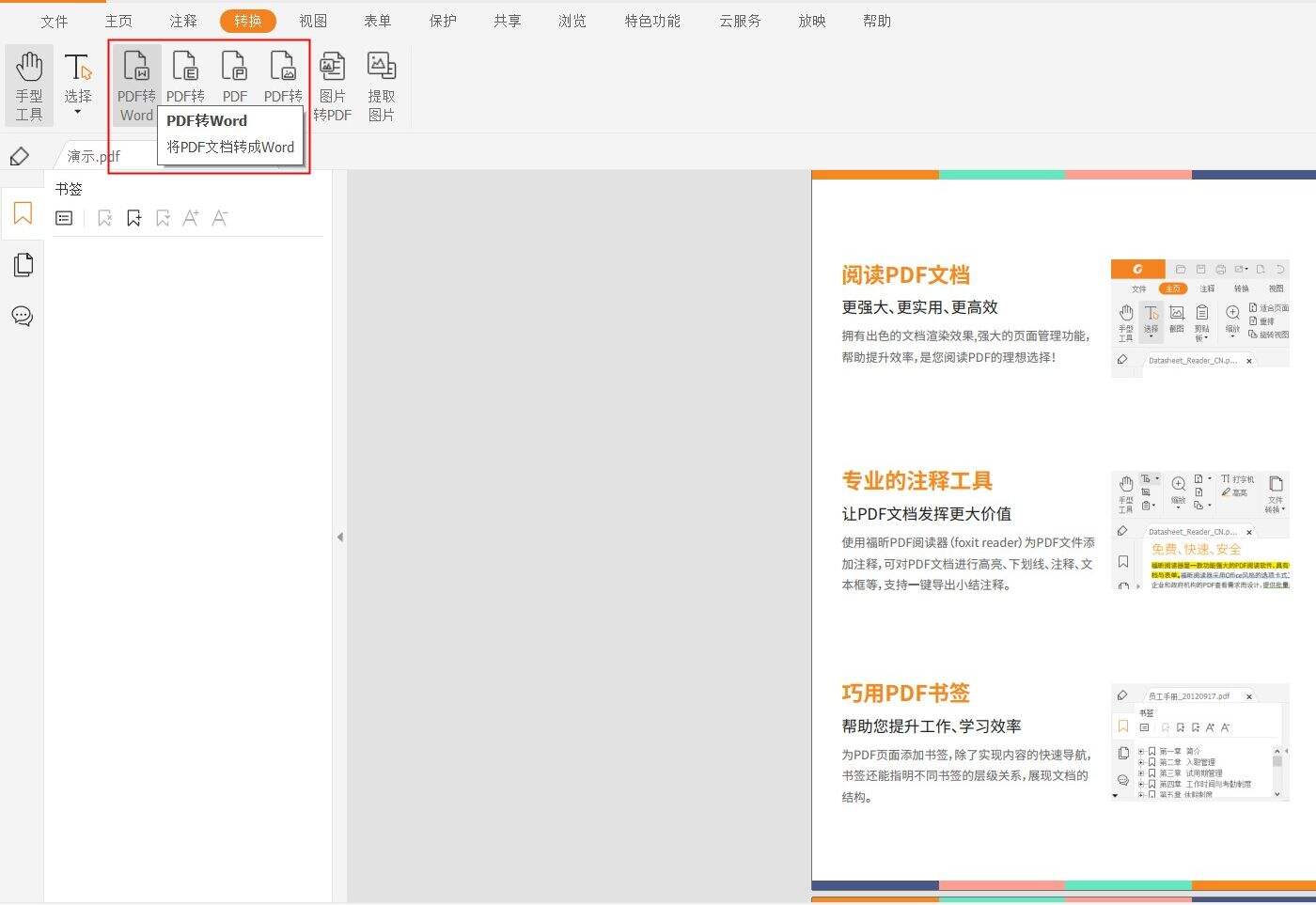Open the 图片转PDF conversion tool

334,85
